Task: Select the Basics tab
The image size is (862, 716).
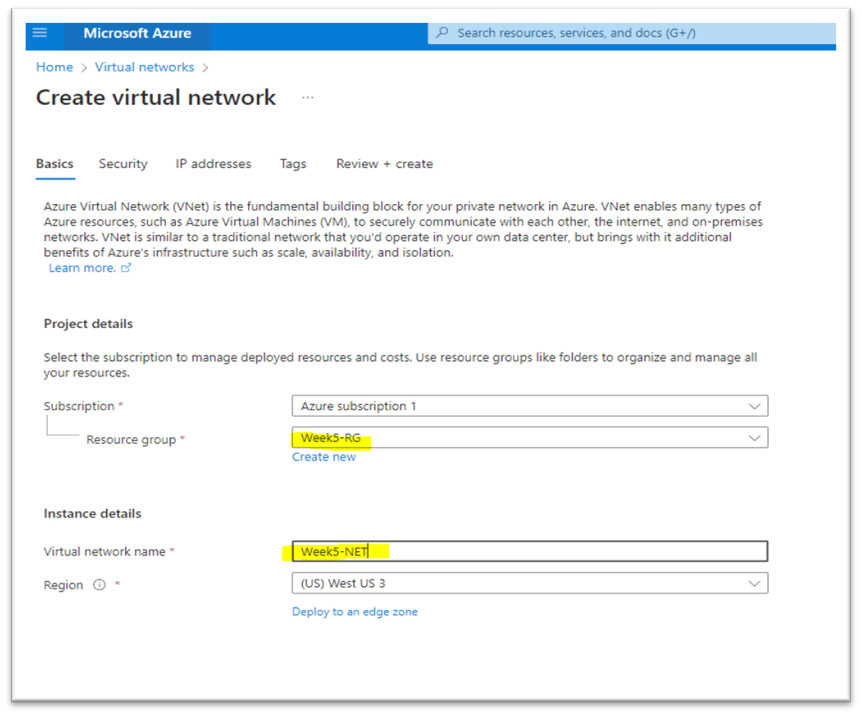Action: click(55, 164)
